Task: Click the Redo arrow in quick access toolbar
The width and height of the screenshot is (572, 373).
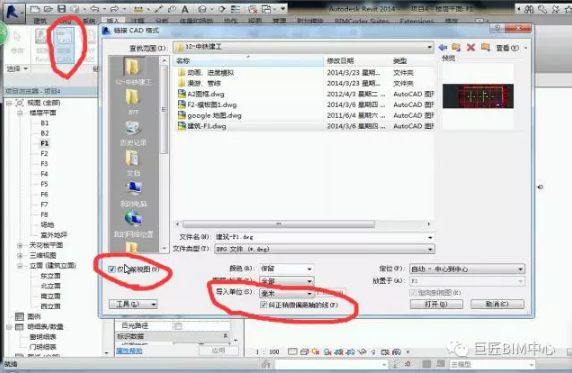Action: 114,9
